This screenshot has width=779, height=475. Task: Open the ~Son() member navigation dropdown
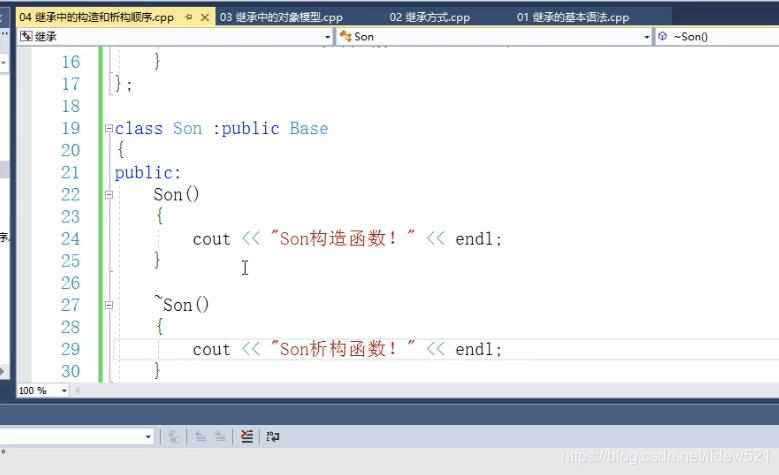click(717, 37)
